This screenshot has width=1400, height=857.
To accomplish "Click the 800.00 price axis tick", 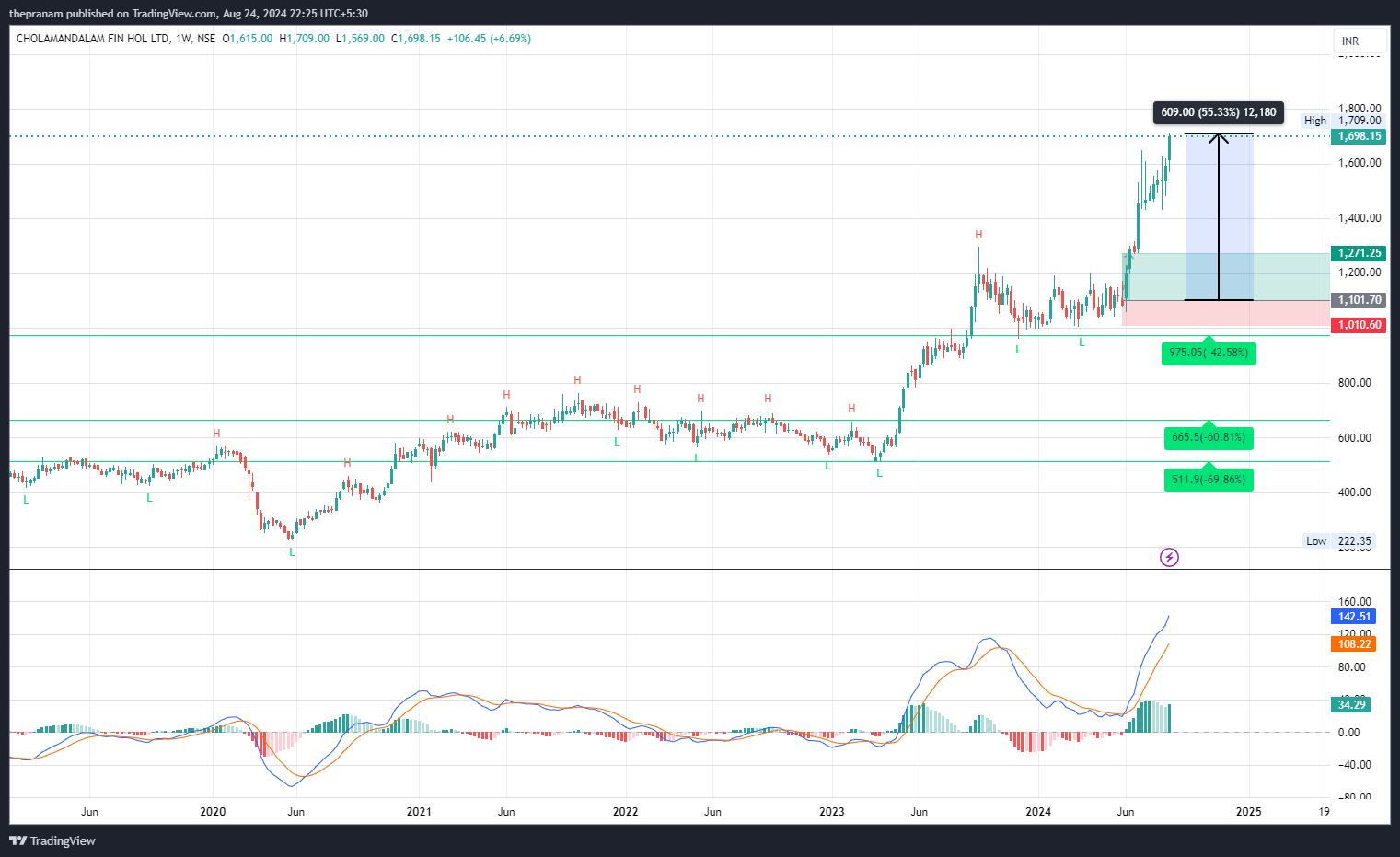I will [x=1355, y=383].
